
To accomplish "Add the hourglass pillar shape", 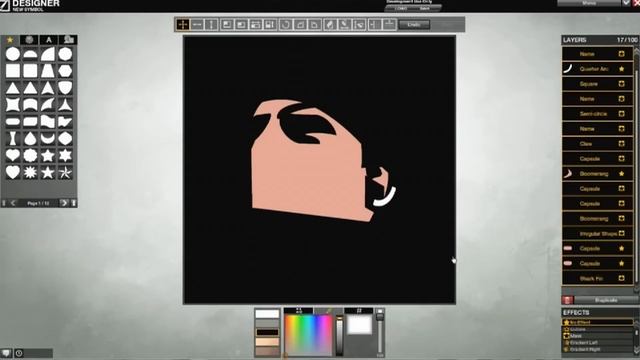I will click(13, 139).
